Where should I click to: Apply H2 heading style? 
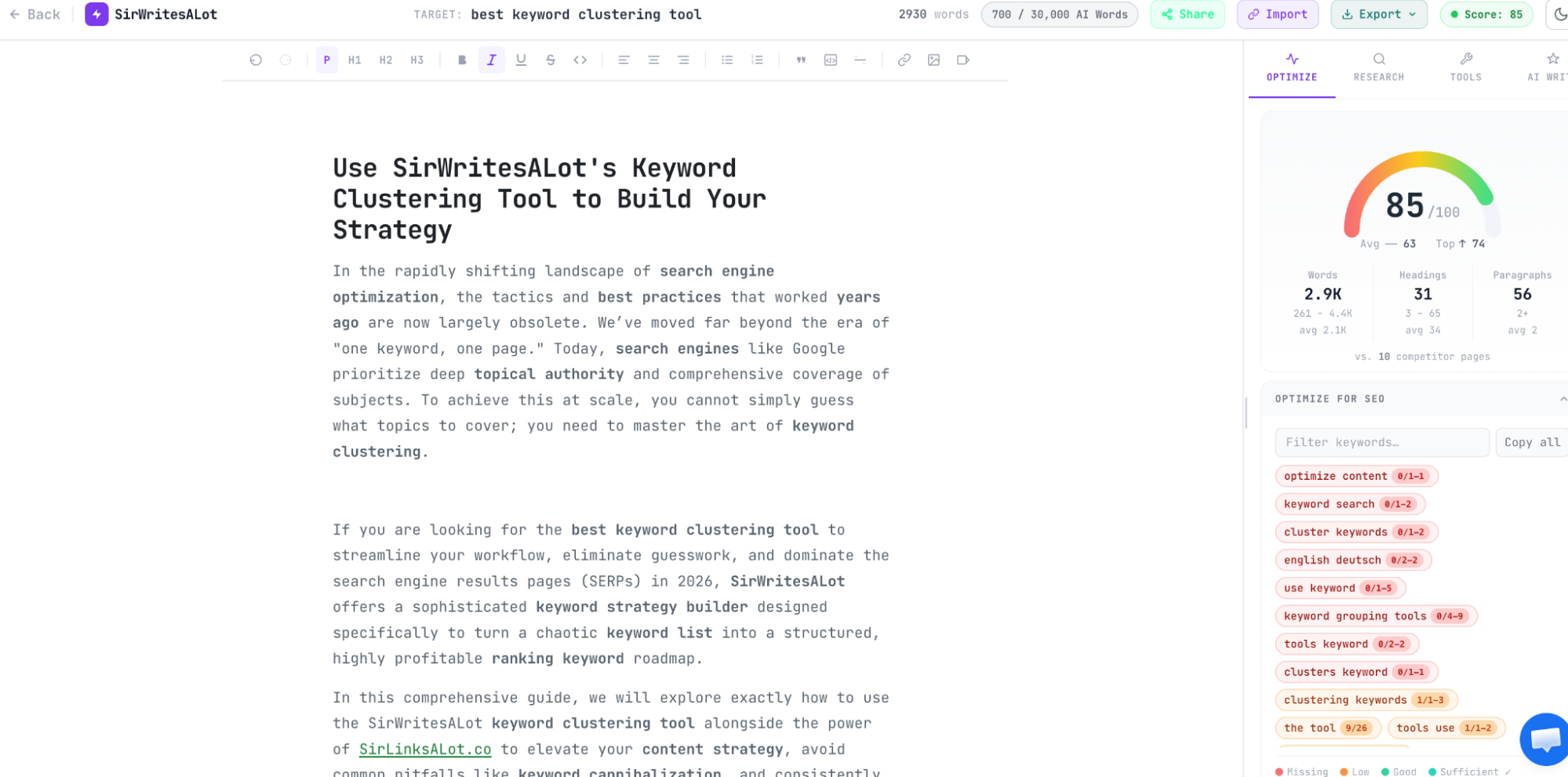(x=386, y=60)
